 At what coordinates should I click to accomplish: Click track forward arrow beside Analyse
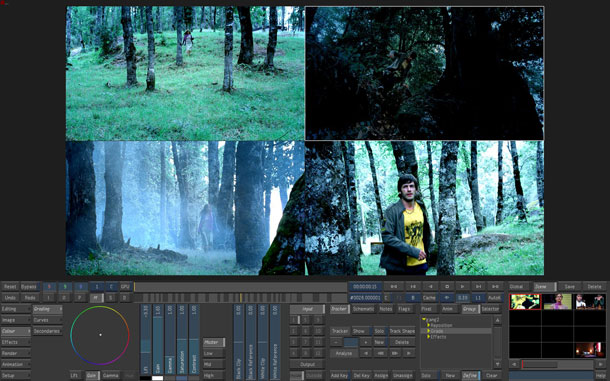[x=409, y=353]
